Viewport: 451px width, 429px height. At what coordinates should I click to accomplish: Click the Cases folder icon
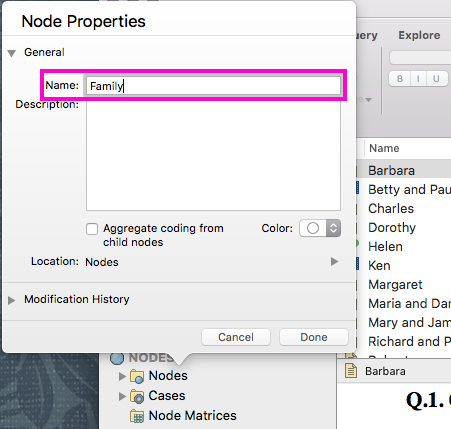137,396
